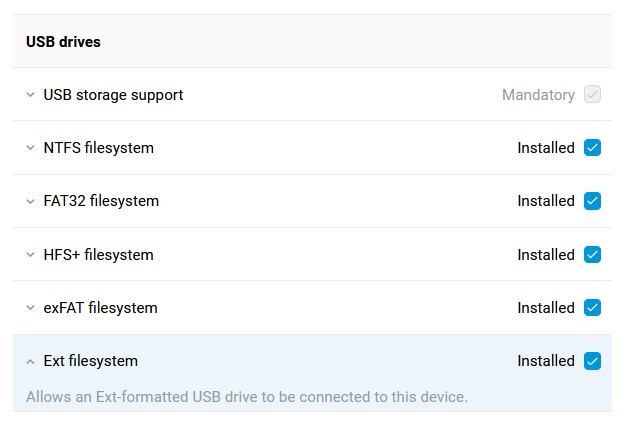Toggle the exFAT filesystem checkbox

[592, 308]
